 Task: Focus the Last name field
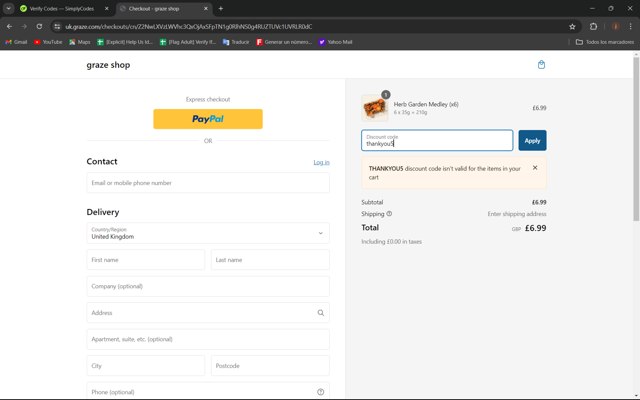tap(270, 260)
